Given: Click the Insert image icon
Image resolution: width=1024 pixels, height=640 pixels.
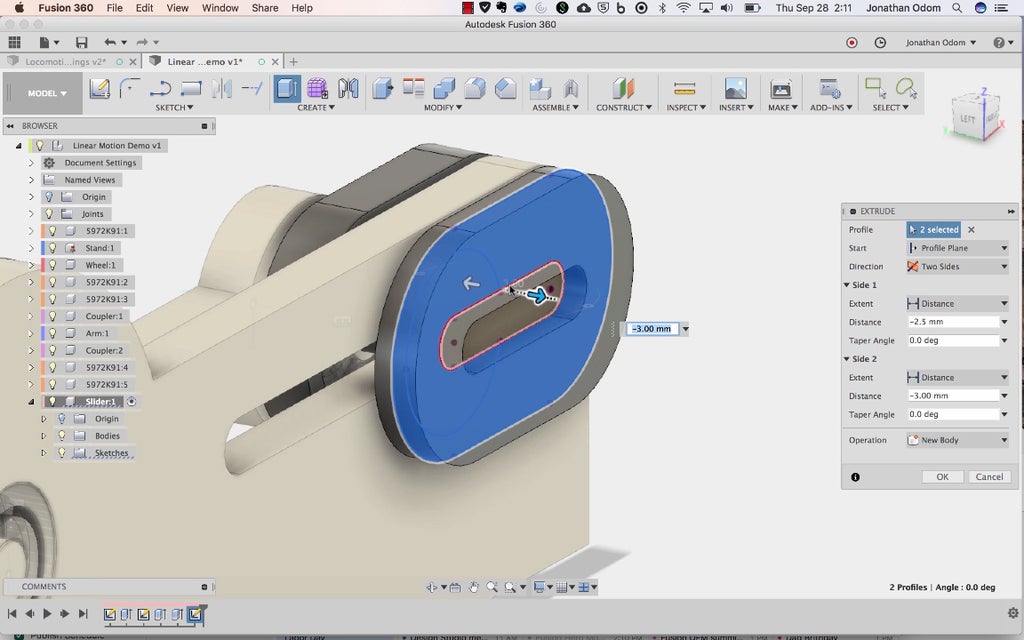Looking at the screenshot, I should [x=735, y=89].
